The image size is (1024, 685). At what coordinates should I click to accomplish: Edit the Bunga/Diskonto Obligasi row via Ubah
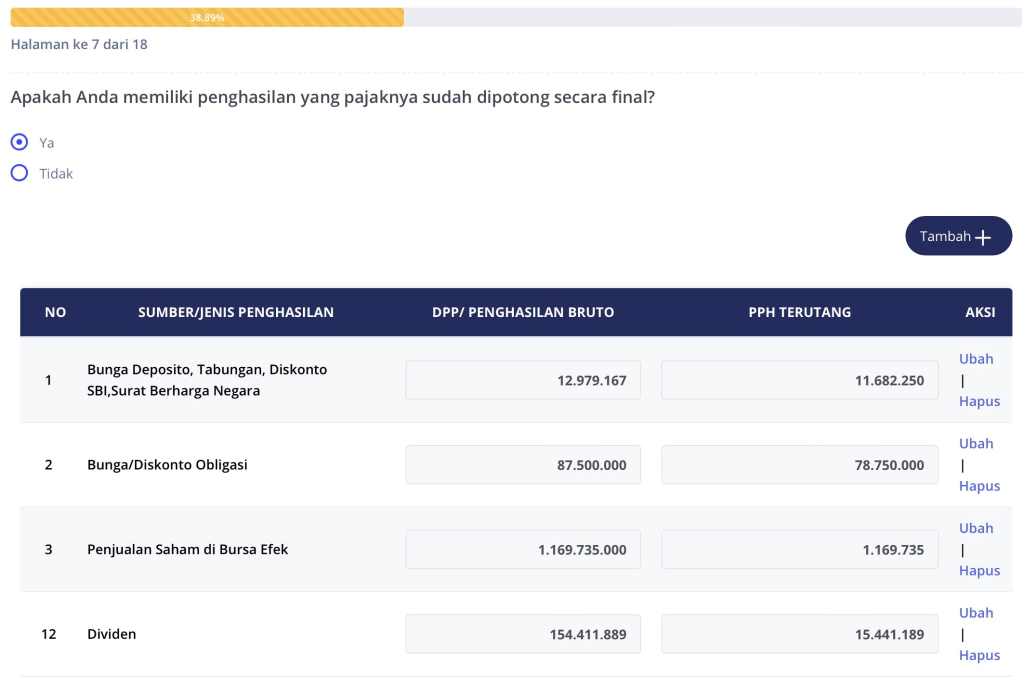[976, 443]
